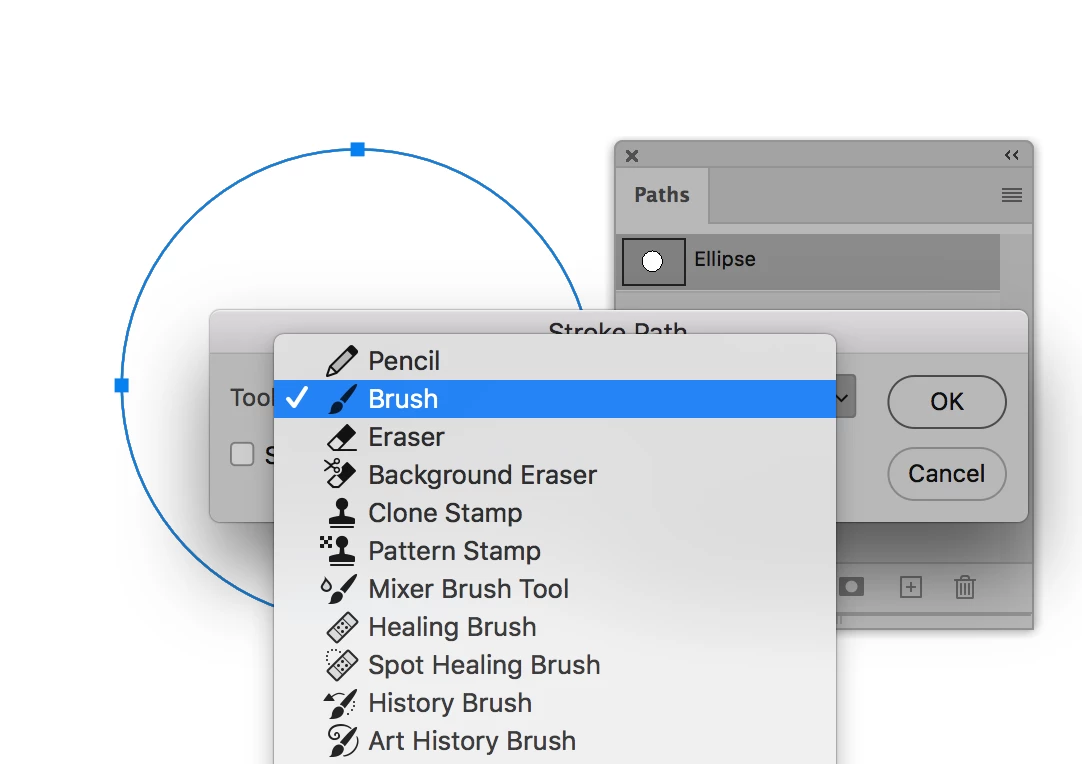
Task: Cancel the Stroke Path dialog
Action: [946, 474]
